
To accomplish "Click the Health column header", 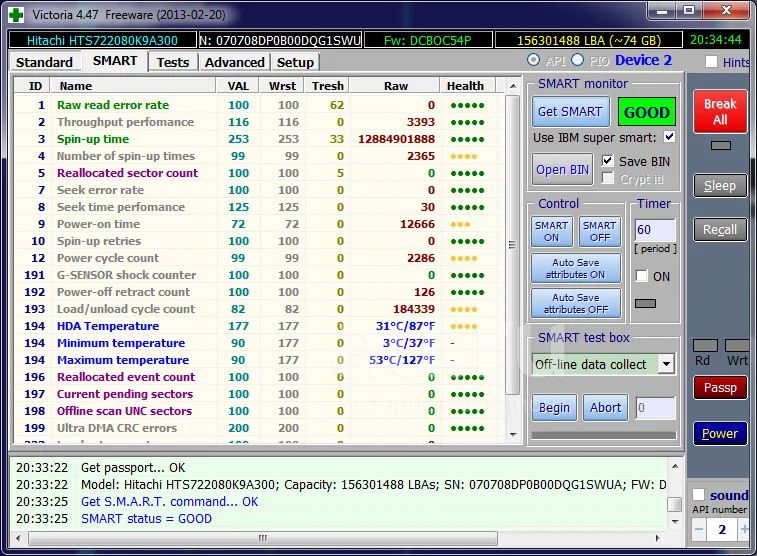I will (x=467, y=86).
